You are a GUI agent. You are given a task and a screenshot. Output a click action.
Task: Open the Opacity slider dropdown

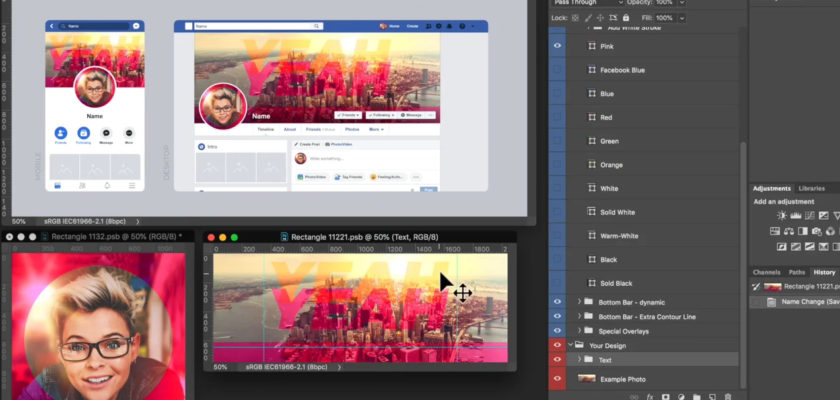tap(682, 3)
